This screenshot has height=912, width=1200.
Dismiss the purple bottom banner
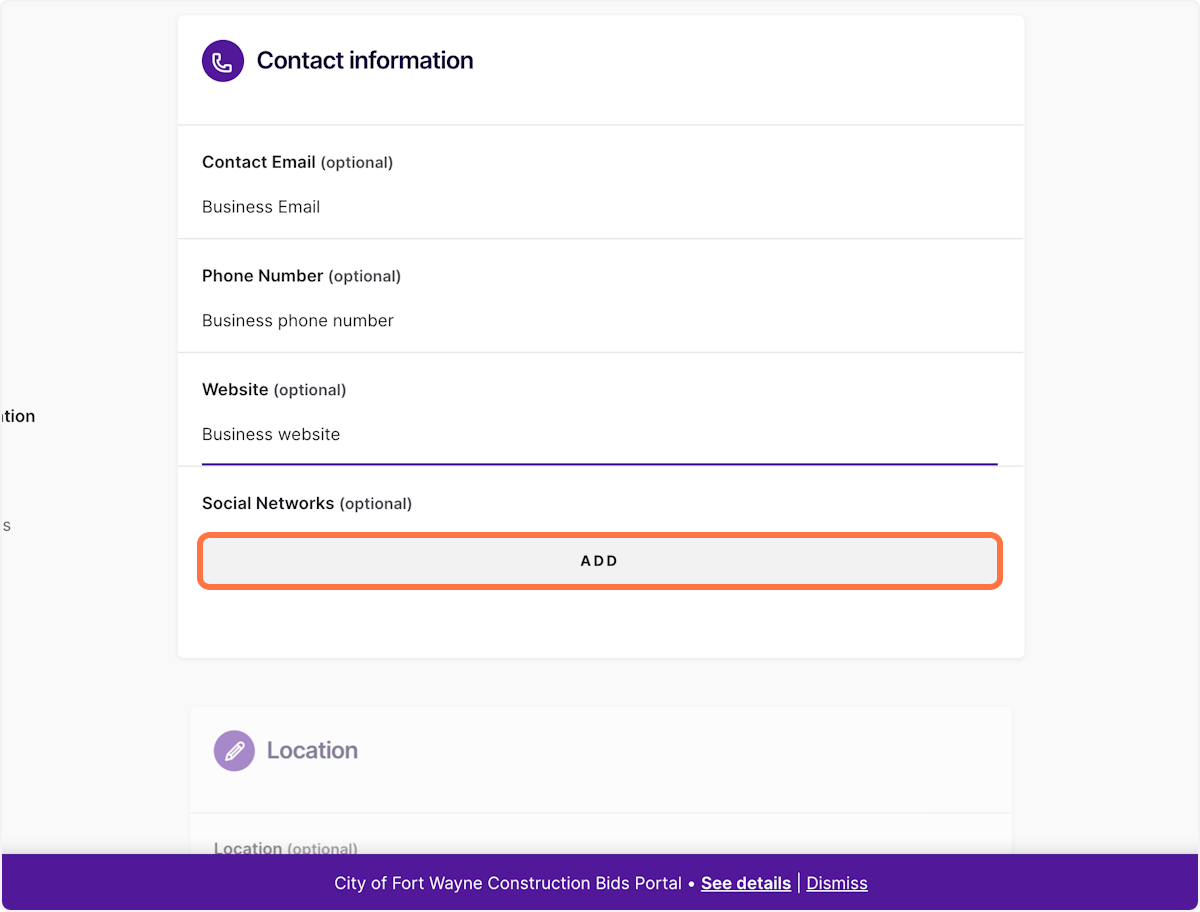(837, 883)
